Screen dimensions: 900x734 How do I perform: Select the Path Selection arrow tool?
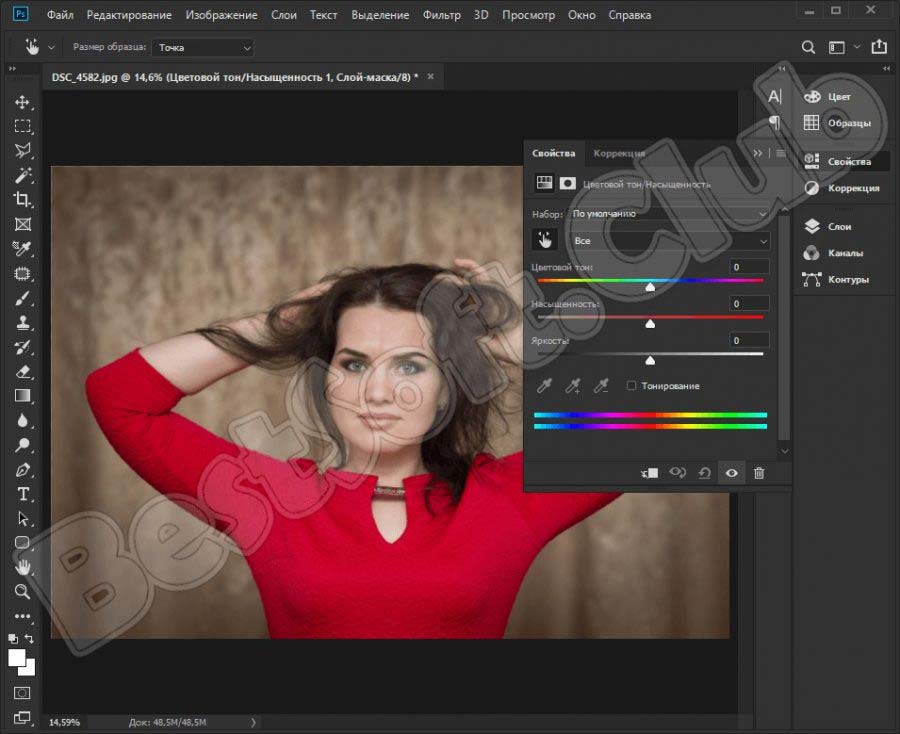pyautogui.click(x=22, y=518)
